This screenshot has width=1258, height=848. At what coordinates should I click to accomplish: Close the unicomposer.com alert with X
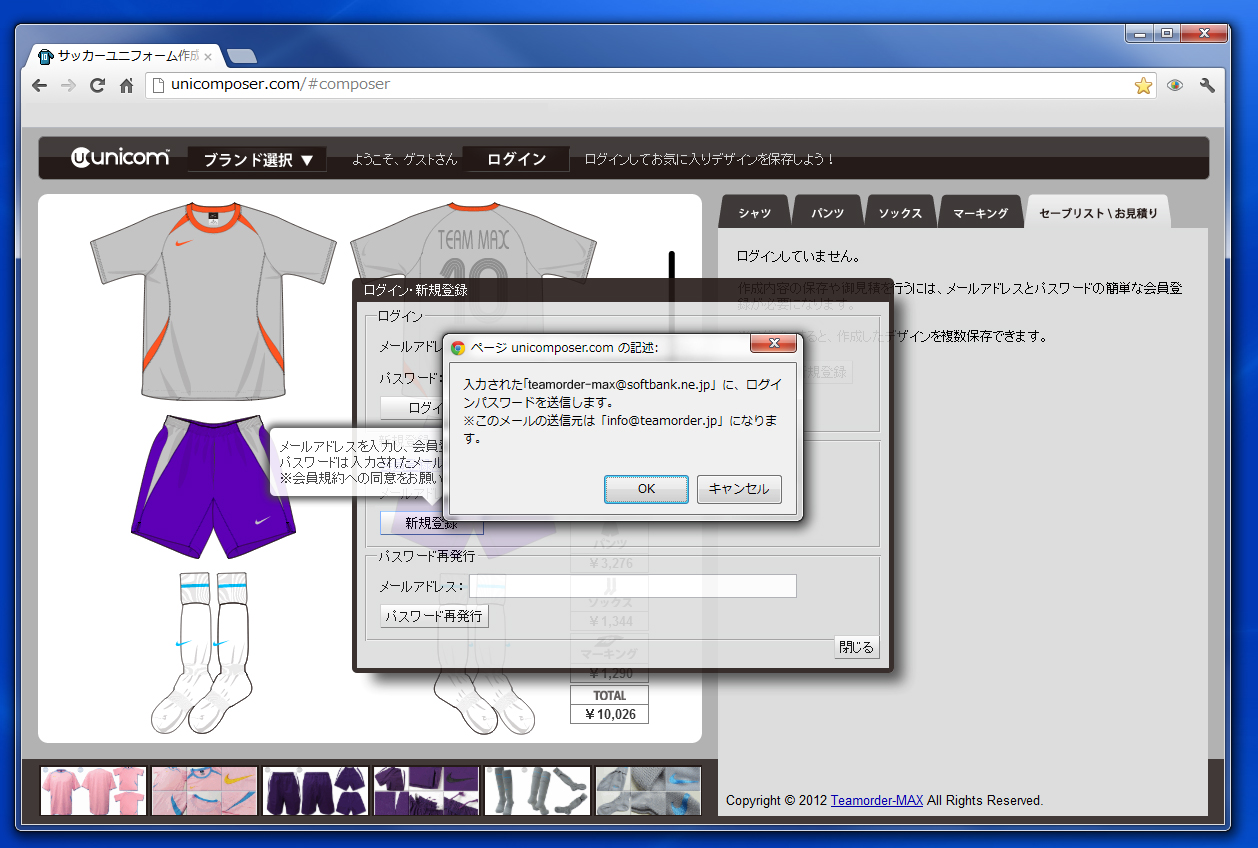pos(774,346)
